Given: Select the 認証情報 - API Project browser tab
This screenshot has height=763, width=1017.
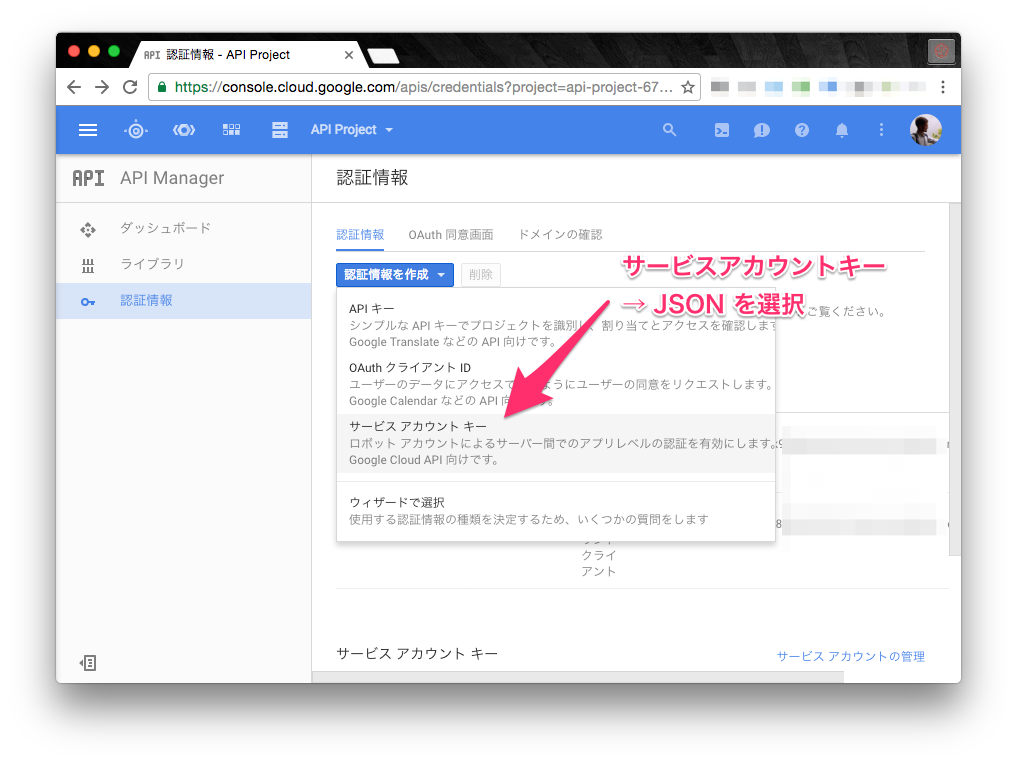Looking at the screenshot, I should click(x=246, y=55).
